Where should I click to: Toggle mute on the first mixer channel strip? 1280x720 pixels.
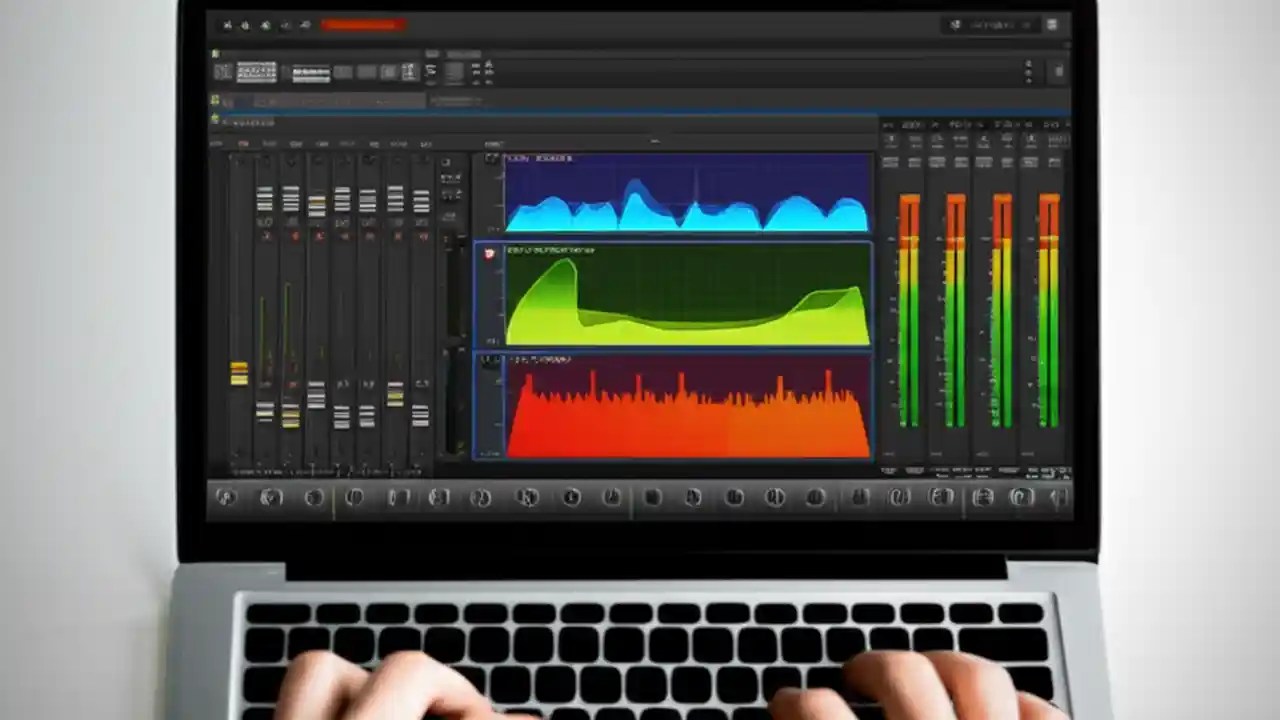coord(266,236)
